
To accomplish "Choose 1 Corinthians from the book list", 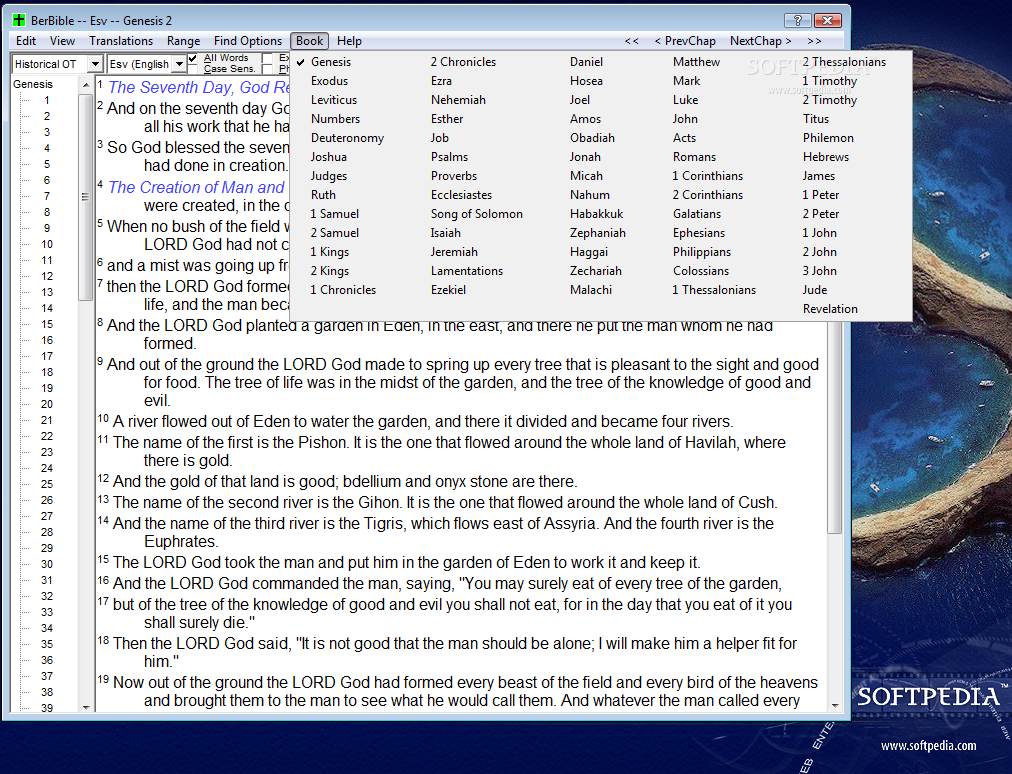I will pos(707,176).
